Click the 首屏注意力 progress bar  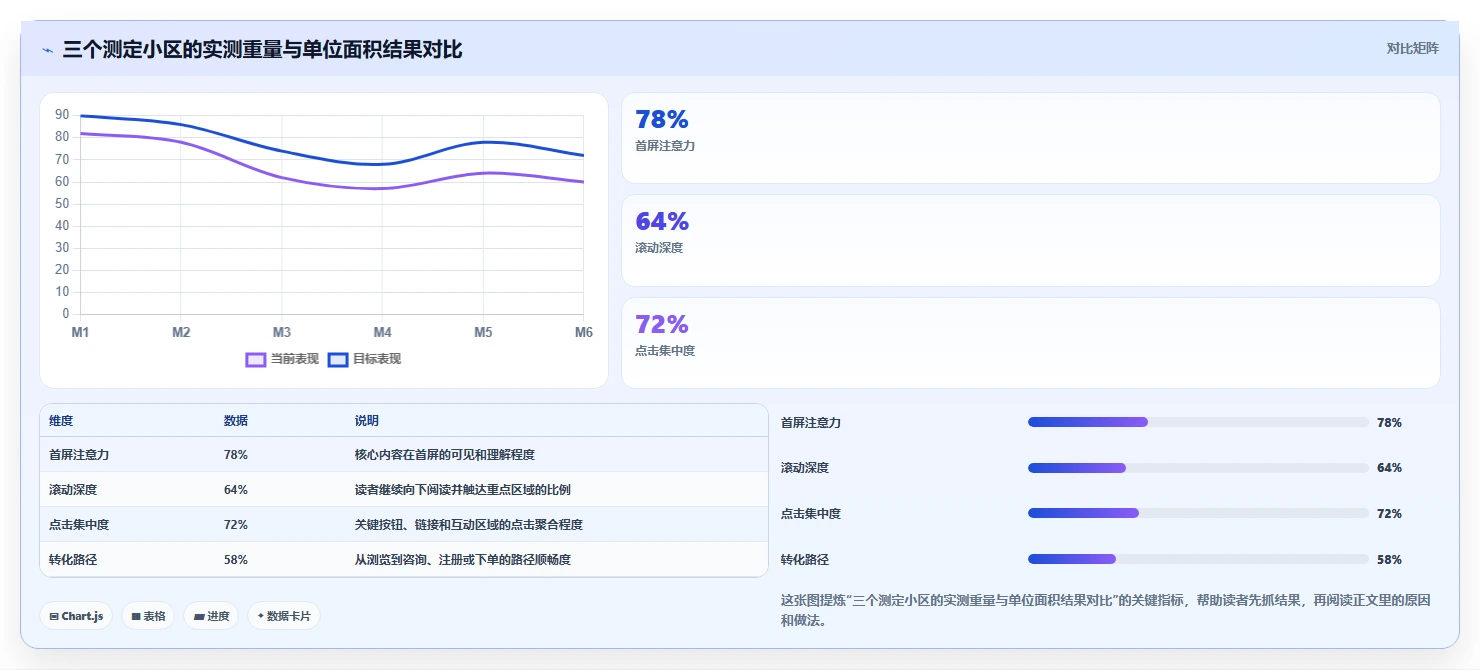click(x=1198, y=422)
